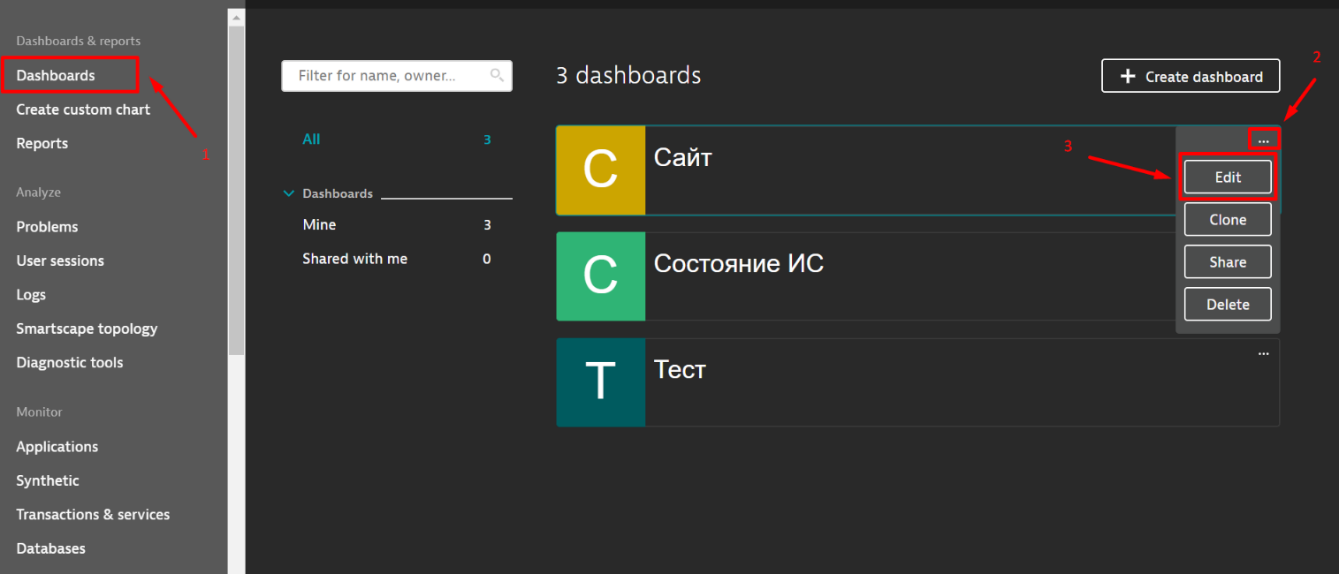Select the All dashboards filter
The width and height of the screenshot is (1339, 574).
[312, 139]
